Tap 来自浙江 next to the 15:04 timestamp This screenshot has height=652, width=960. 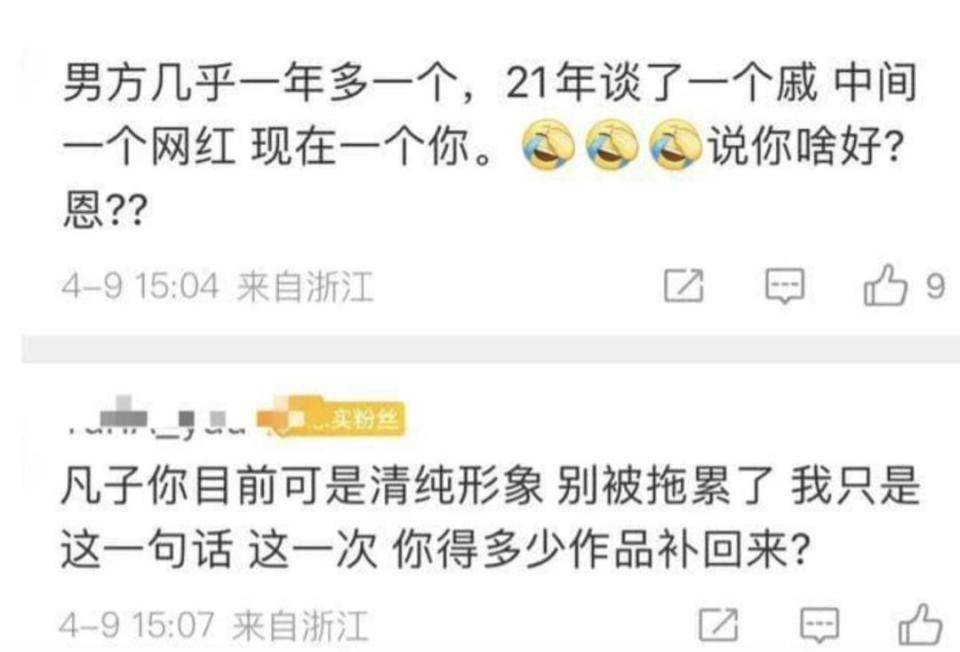click(305, 287)
